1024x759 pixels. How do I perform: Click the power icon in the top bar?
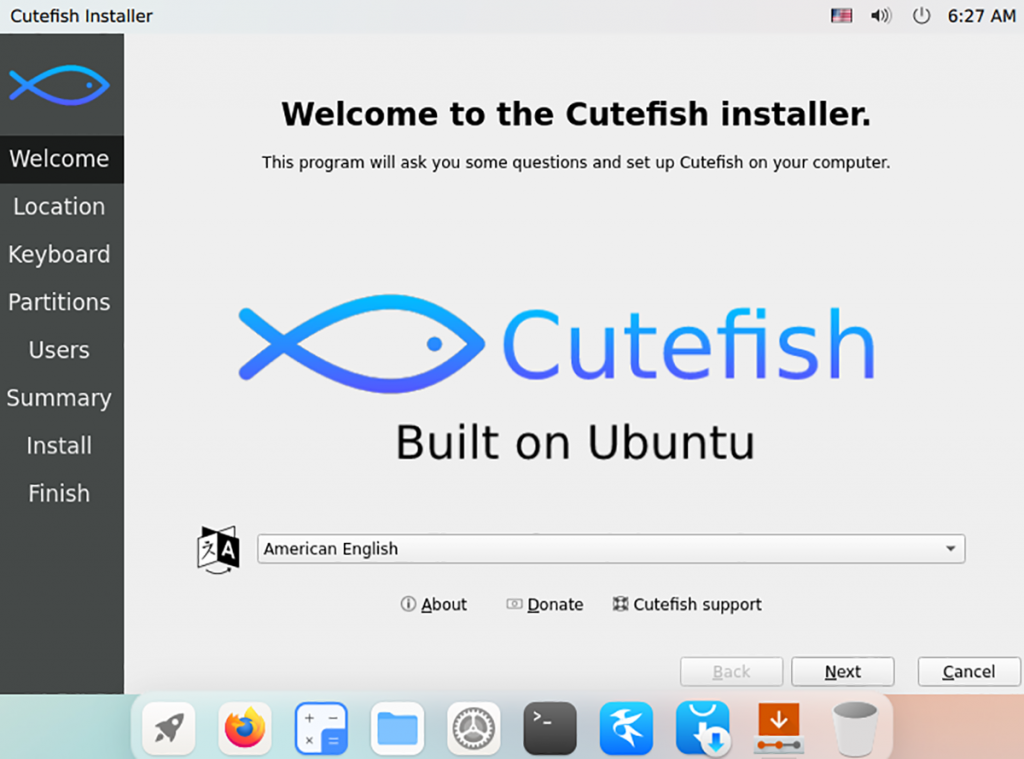point(920,15)
